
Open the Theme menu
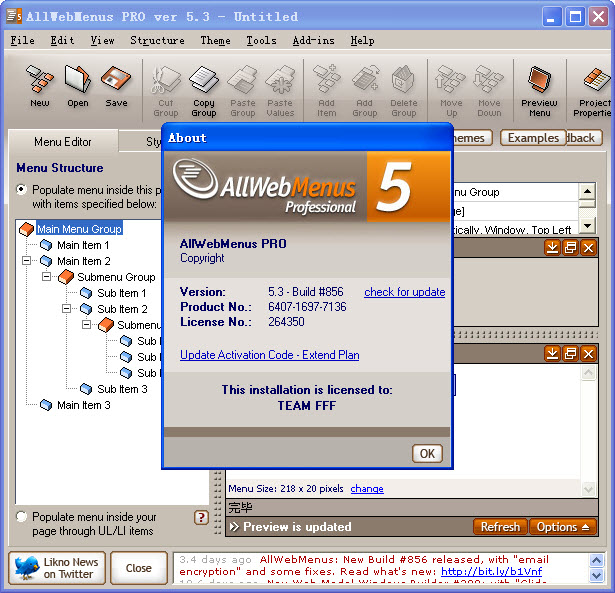pos(215,40)
